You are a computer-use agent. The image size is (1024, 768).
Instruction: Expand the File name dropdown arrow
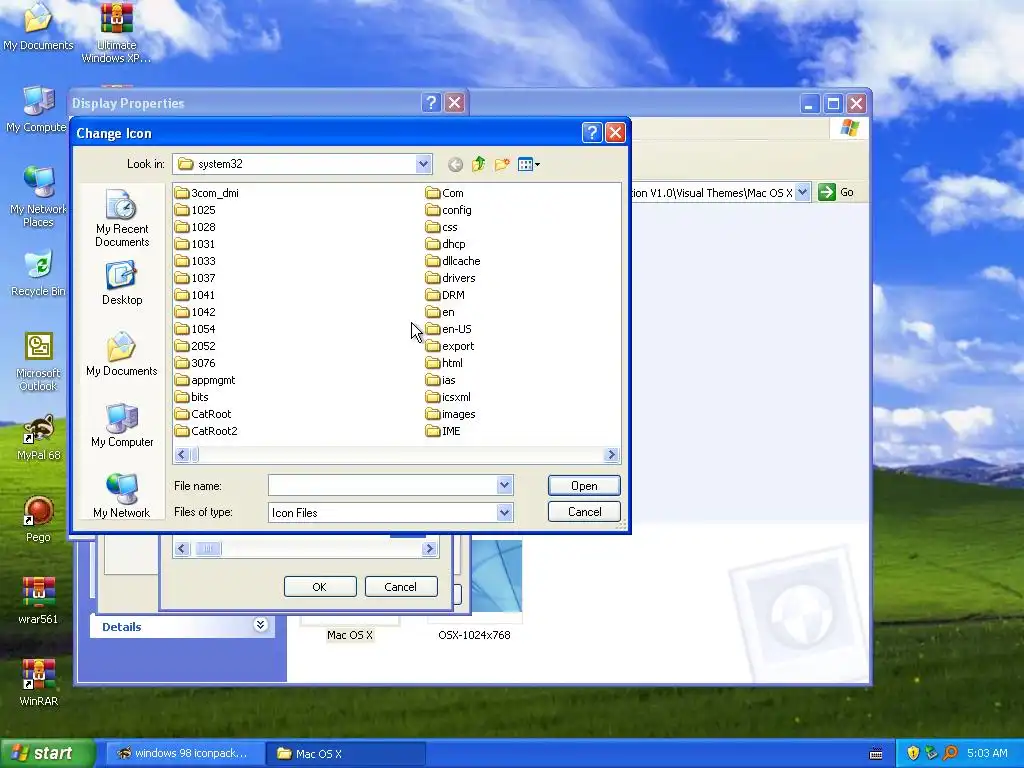[x=504, y=485]
